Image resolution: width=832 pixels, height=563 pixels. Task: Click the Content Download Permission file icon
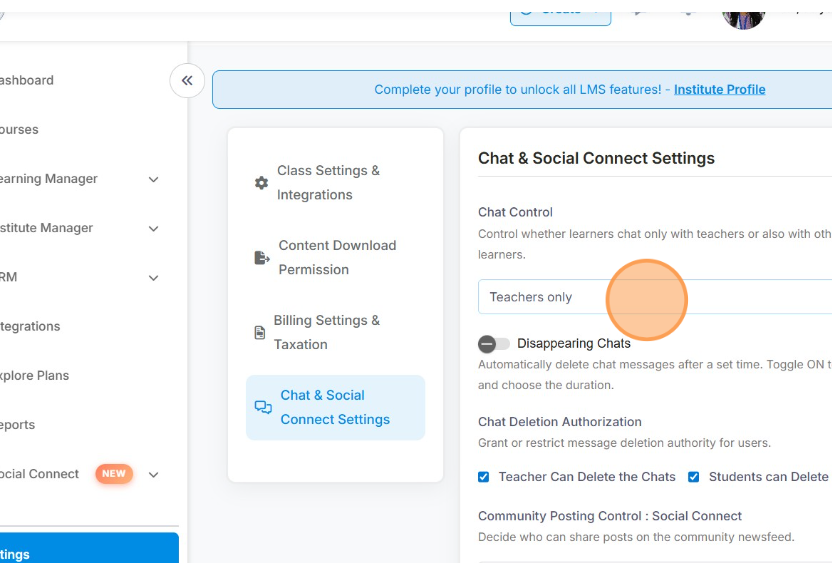[262, 258]
